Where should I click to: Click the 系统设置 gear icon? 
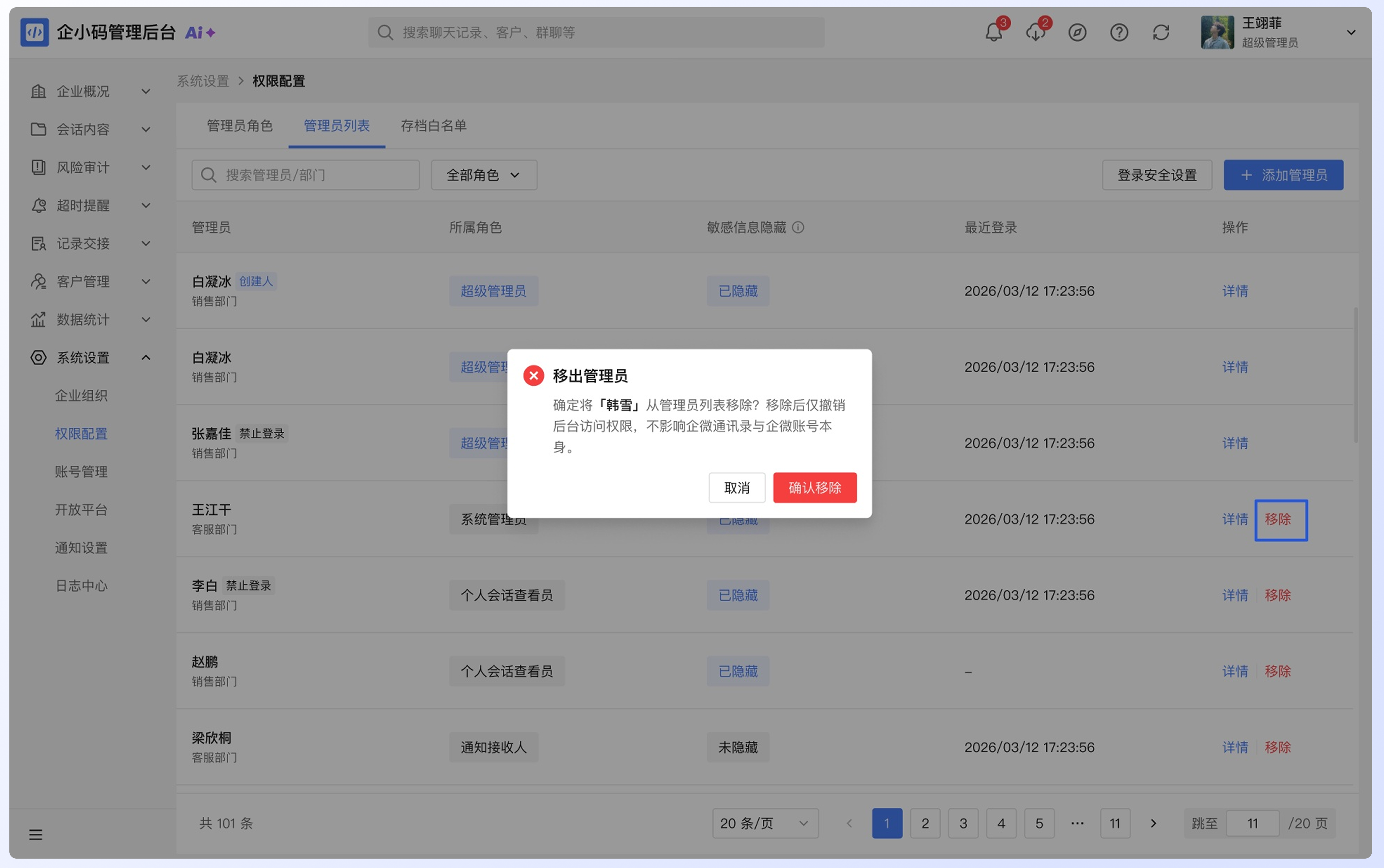pyautogui.click(x=39, y=358)
